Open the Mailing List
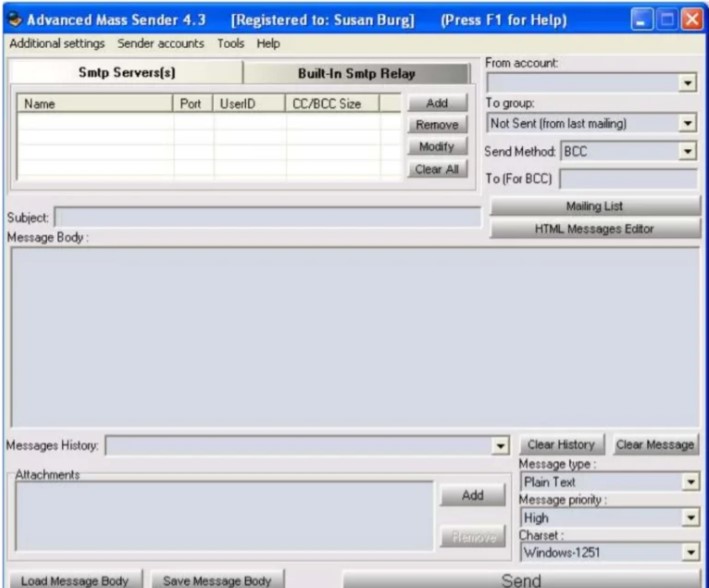The image size is (709, 588). point(594,206)
